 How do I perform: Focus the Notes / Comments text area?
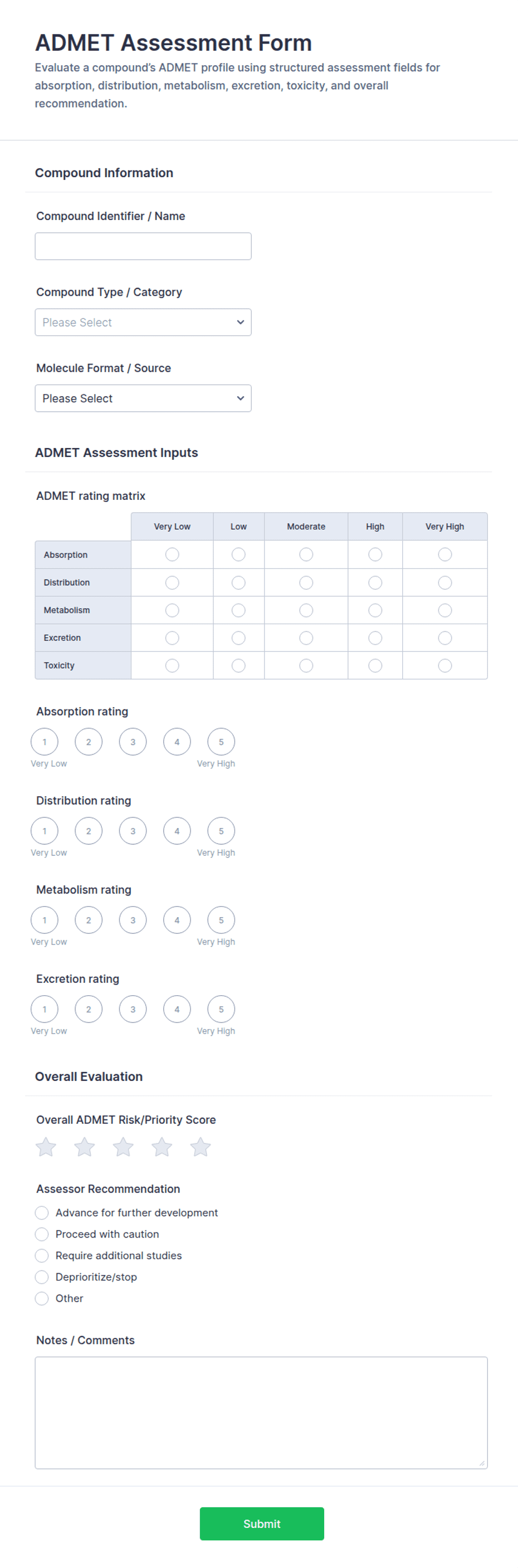(261, 1413)
